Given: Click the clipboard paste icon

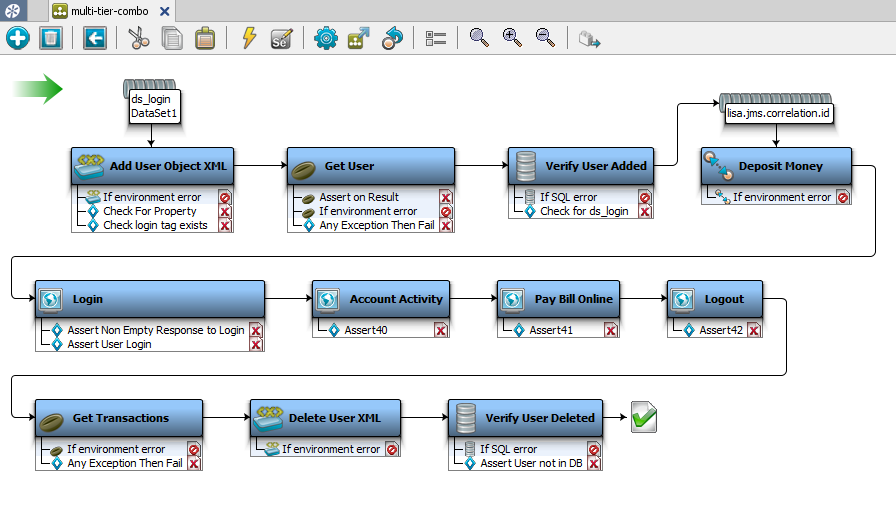Looking at the screenshot, I should point(205,38).
